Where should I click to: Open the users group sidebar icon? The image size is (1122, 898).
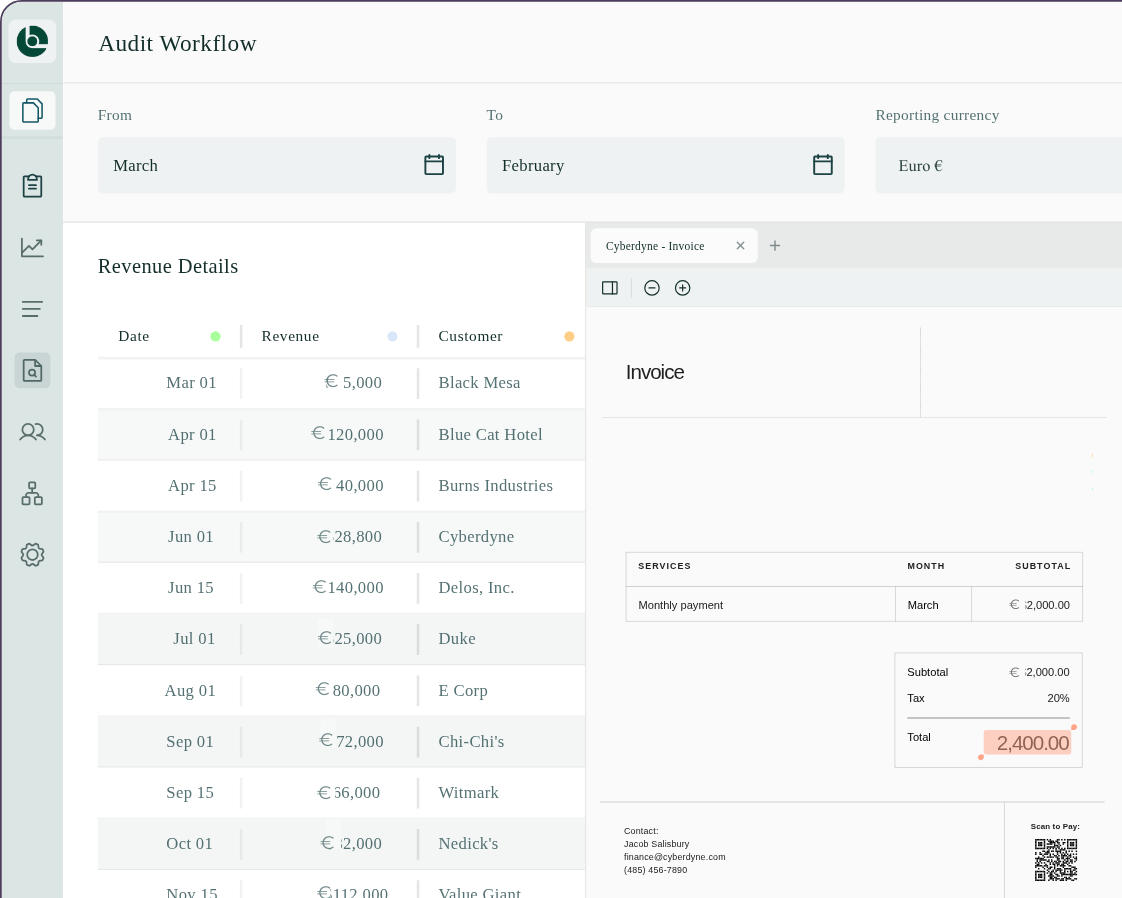coord(32,432)
